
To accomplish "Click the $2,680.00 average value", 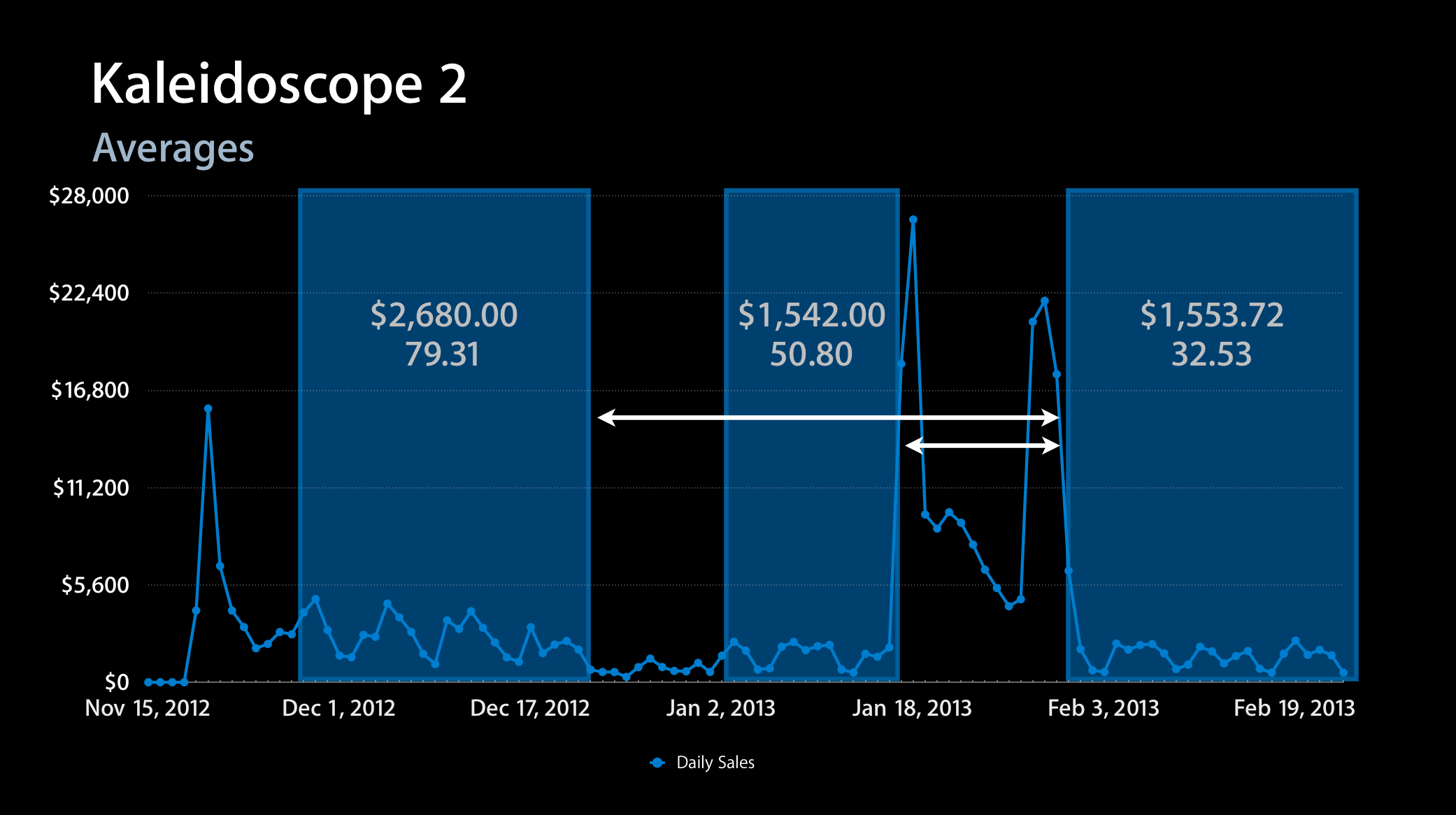I will tap(444, 315).
